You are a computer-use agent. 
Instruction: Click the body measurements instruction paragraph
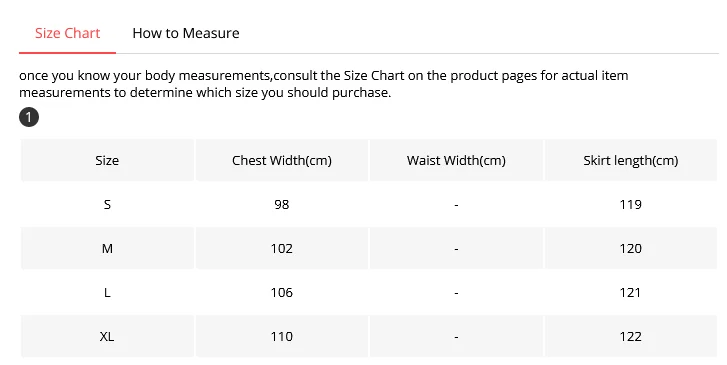(324, 84)
